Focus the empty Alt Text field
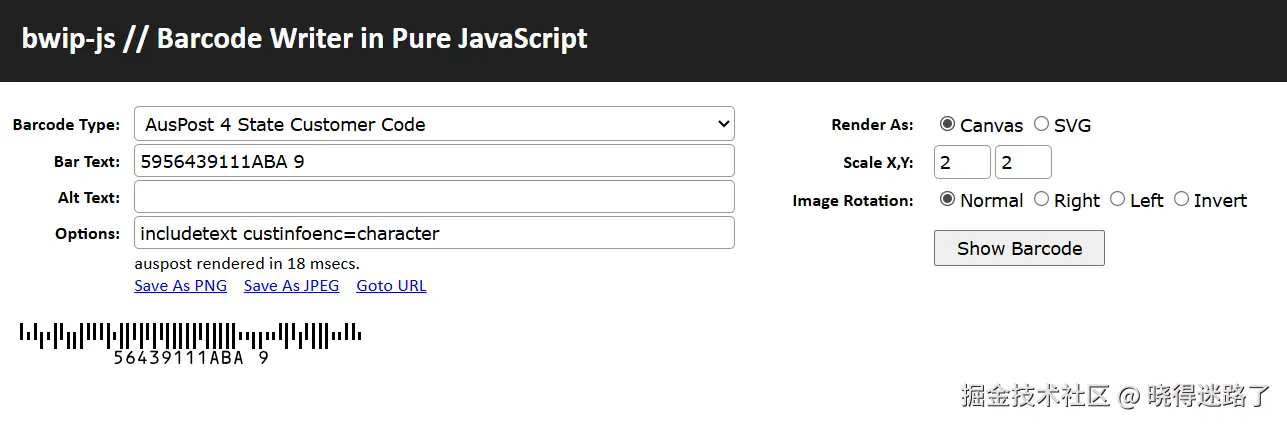Screen dimensions: 1287x425 (x=434, y=197)
